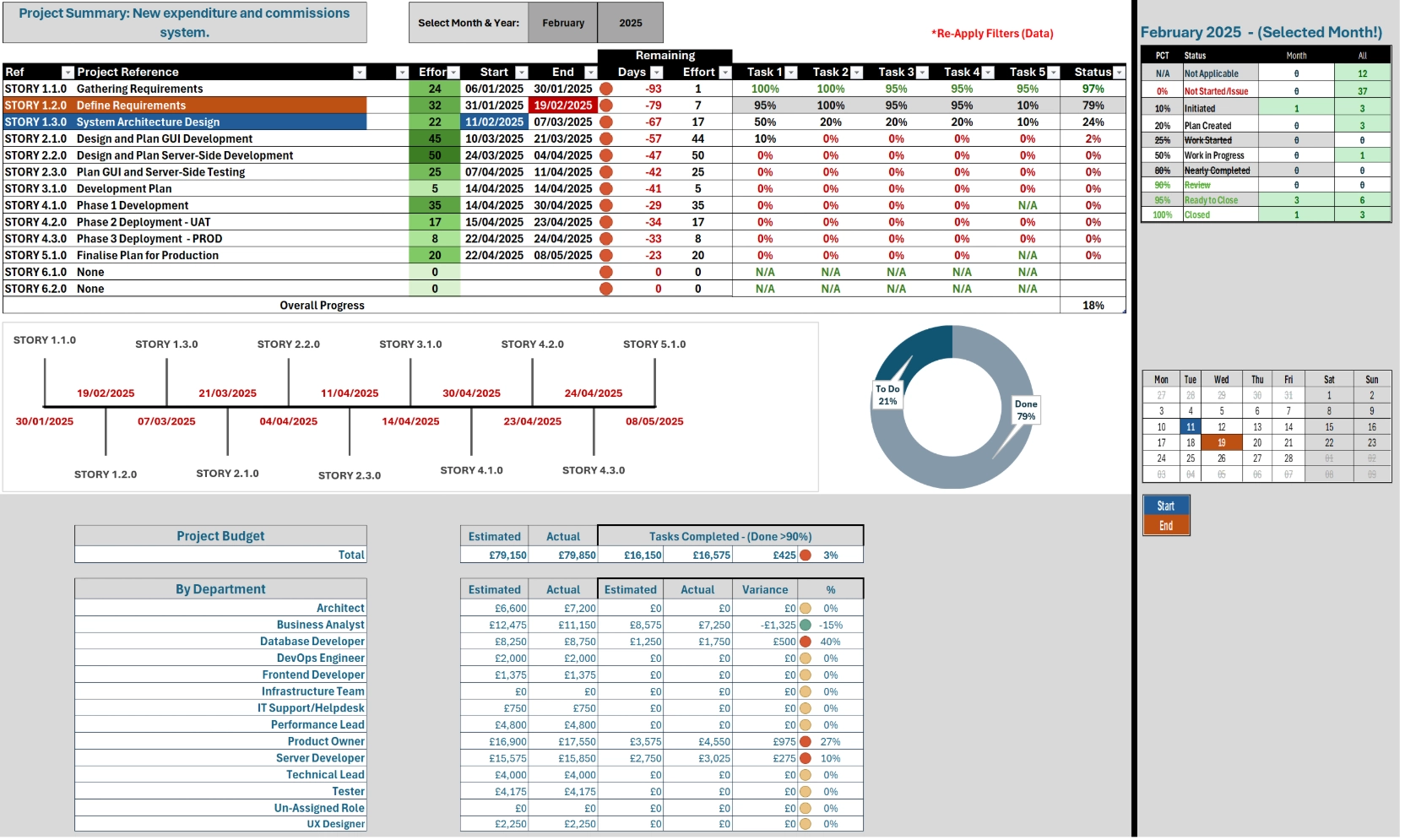
Task: Click the orange End legend button
Action: click(x=1166, y=525)
